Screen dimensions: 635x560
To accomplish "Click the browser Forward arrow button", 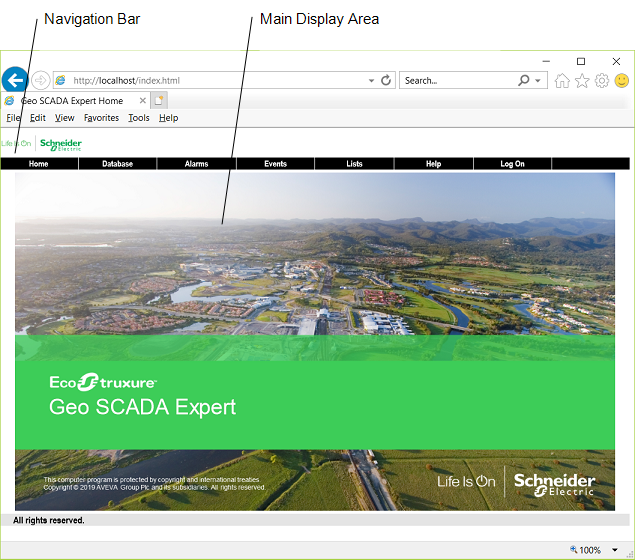I will point(40,80).
